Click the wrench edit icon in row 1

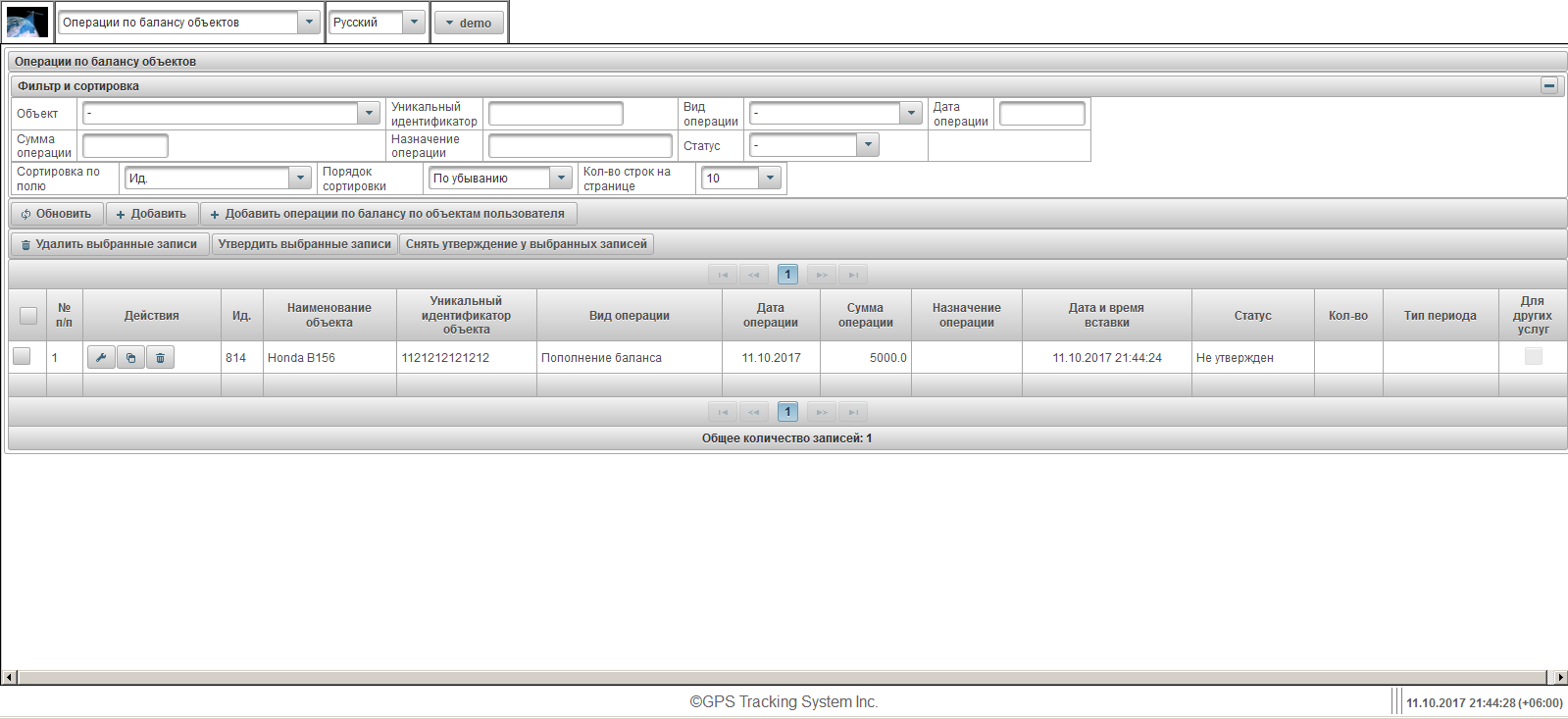[x=101, y=358]
